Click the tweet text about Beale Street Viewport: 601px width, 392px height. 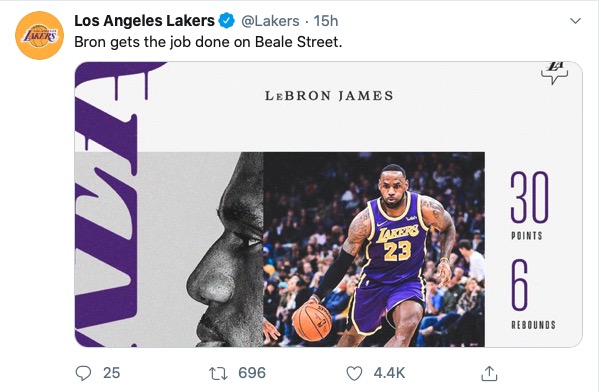[x=208, y=42]
